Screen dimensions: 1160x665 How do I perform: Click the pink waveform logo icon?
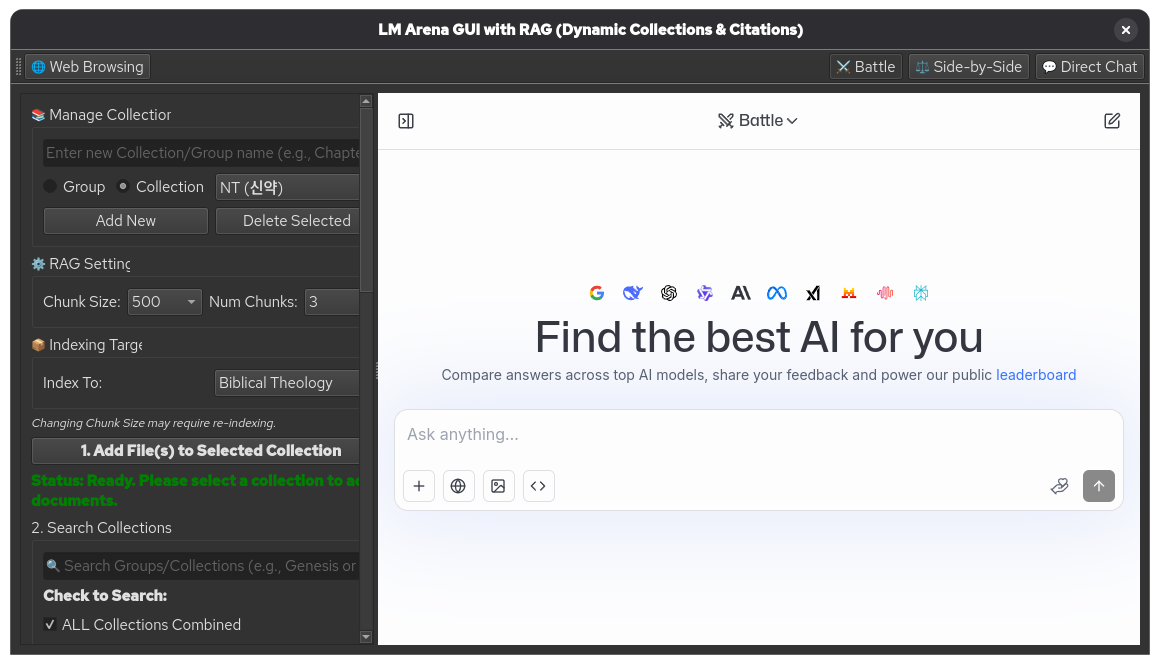pyautogui.click(x=885, y=293)
